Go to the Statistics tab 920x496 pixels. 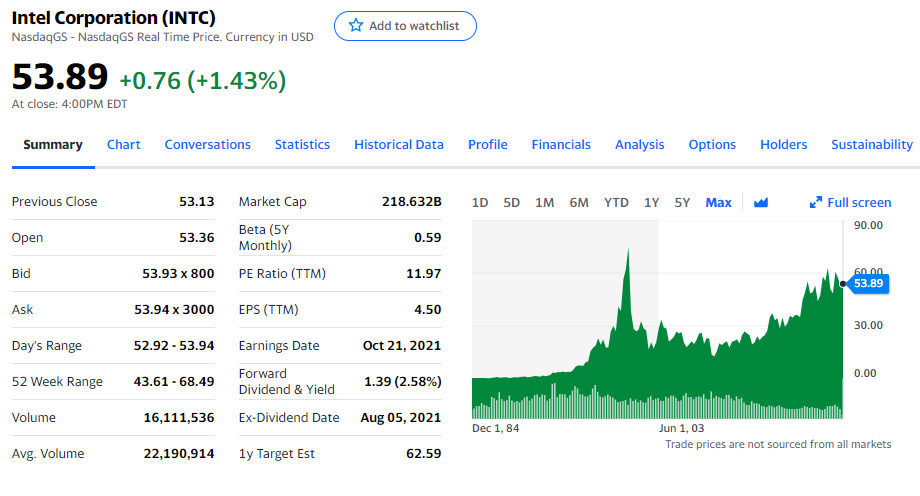(x=302, y=144)
